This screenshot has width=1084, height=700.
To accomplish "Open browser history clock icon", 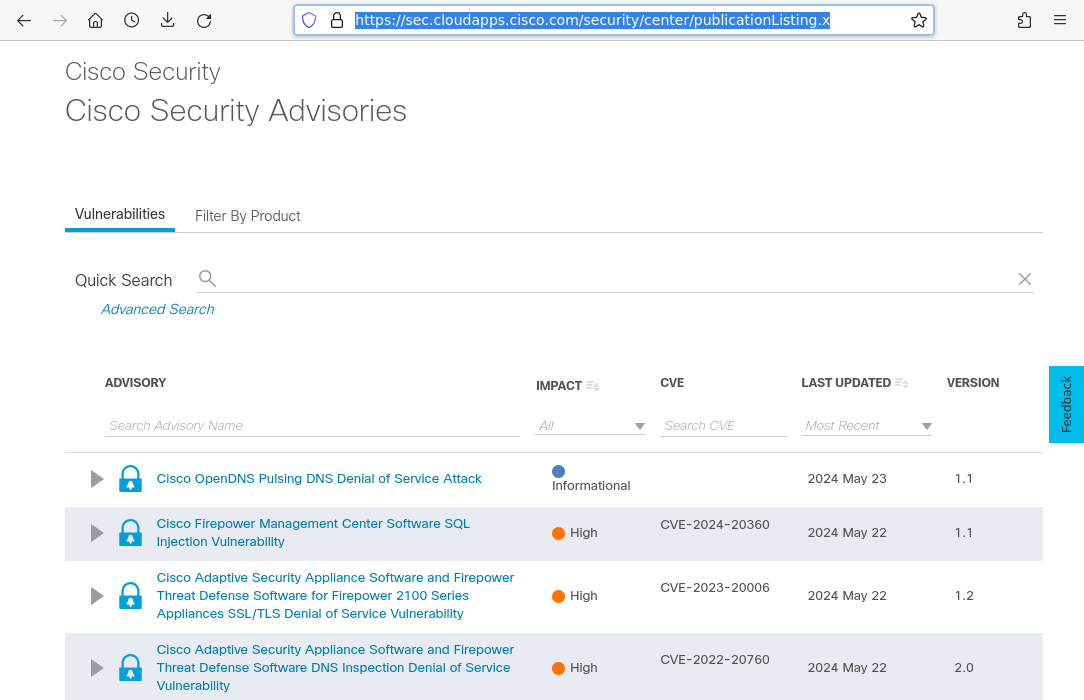I will pyautogui.click(x=131, y=20).
